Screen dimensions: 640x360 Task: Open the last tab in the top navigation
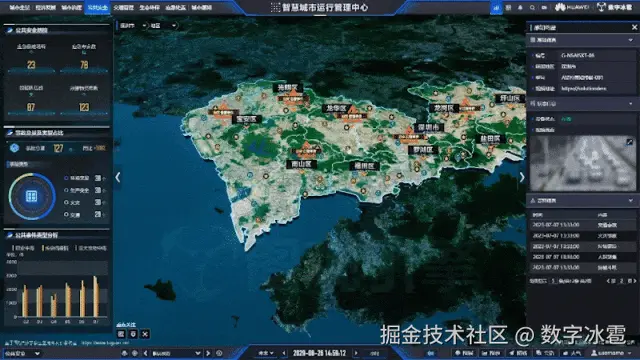pyautogui.click(x=202, y=7)
